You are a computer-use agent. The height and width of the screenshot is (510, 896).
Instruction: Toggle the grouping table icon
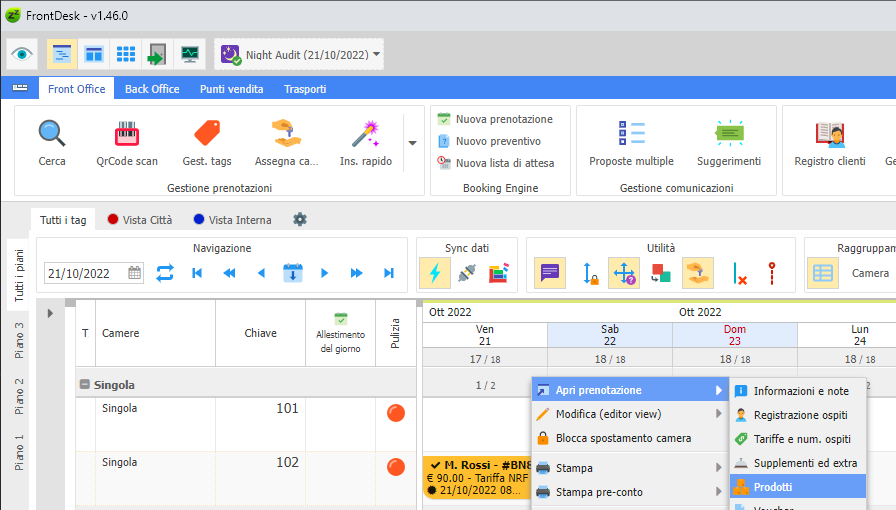(x=823, y=273)
